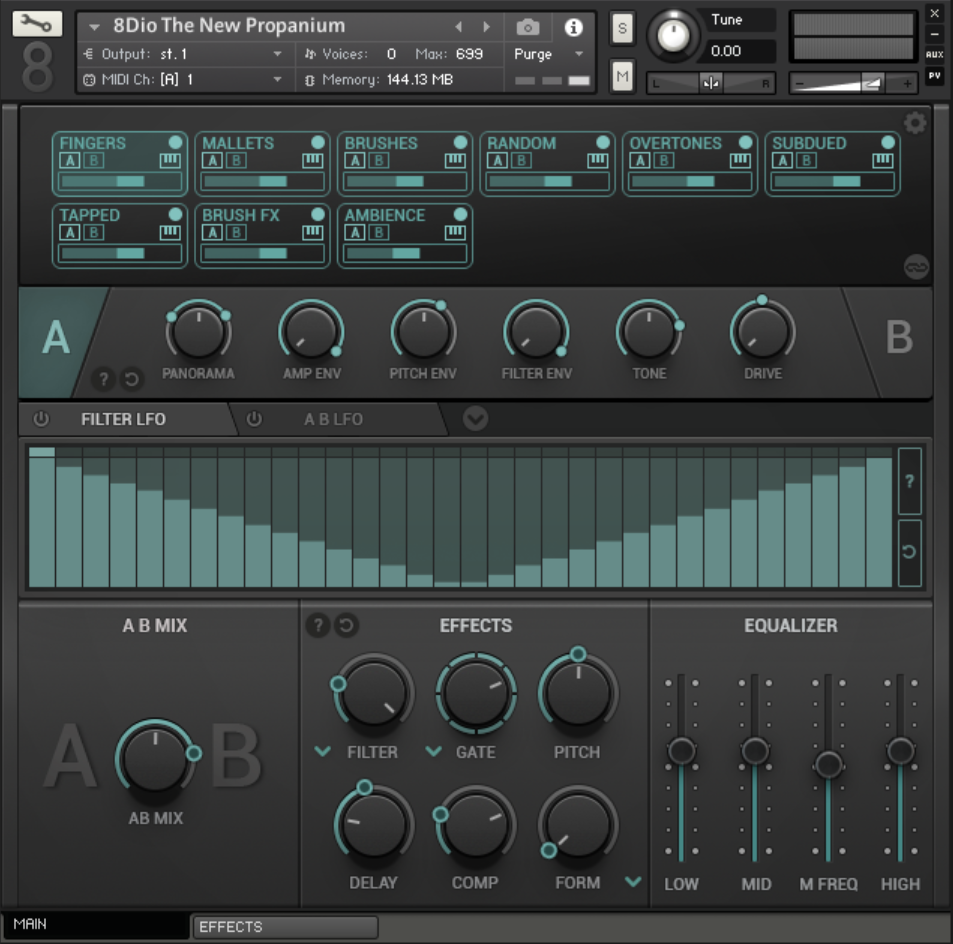Open keyboard range icon for SUBDUED
Screen dimensions: 953x944
point(882,160)
